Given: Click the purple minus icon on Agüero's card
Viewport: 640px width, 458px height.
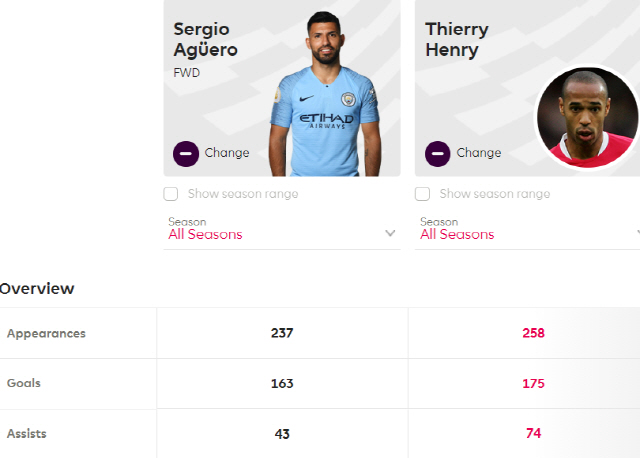Looking at the screenshot, I should tap(186, 153).
